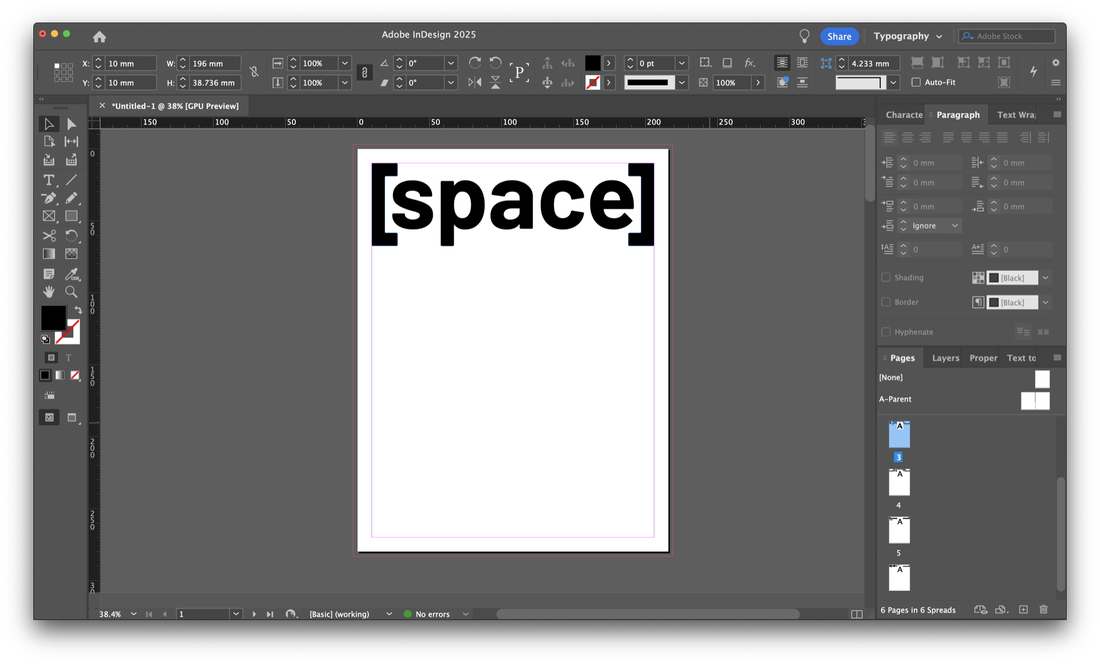Choose the Page tool
This screenshot has height=664, width=1100.
[49, 142]
